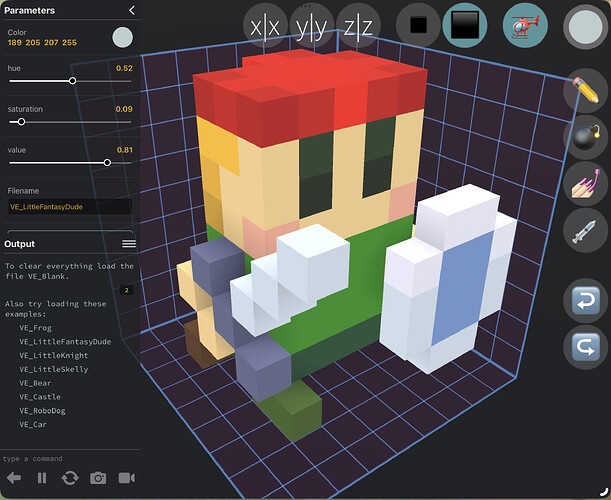Click the color RGBA values 189 205 207 255
This screenshot has height=500, width=611.
click(42, 42)
